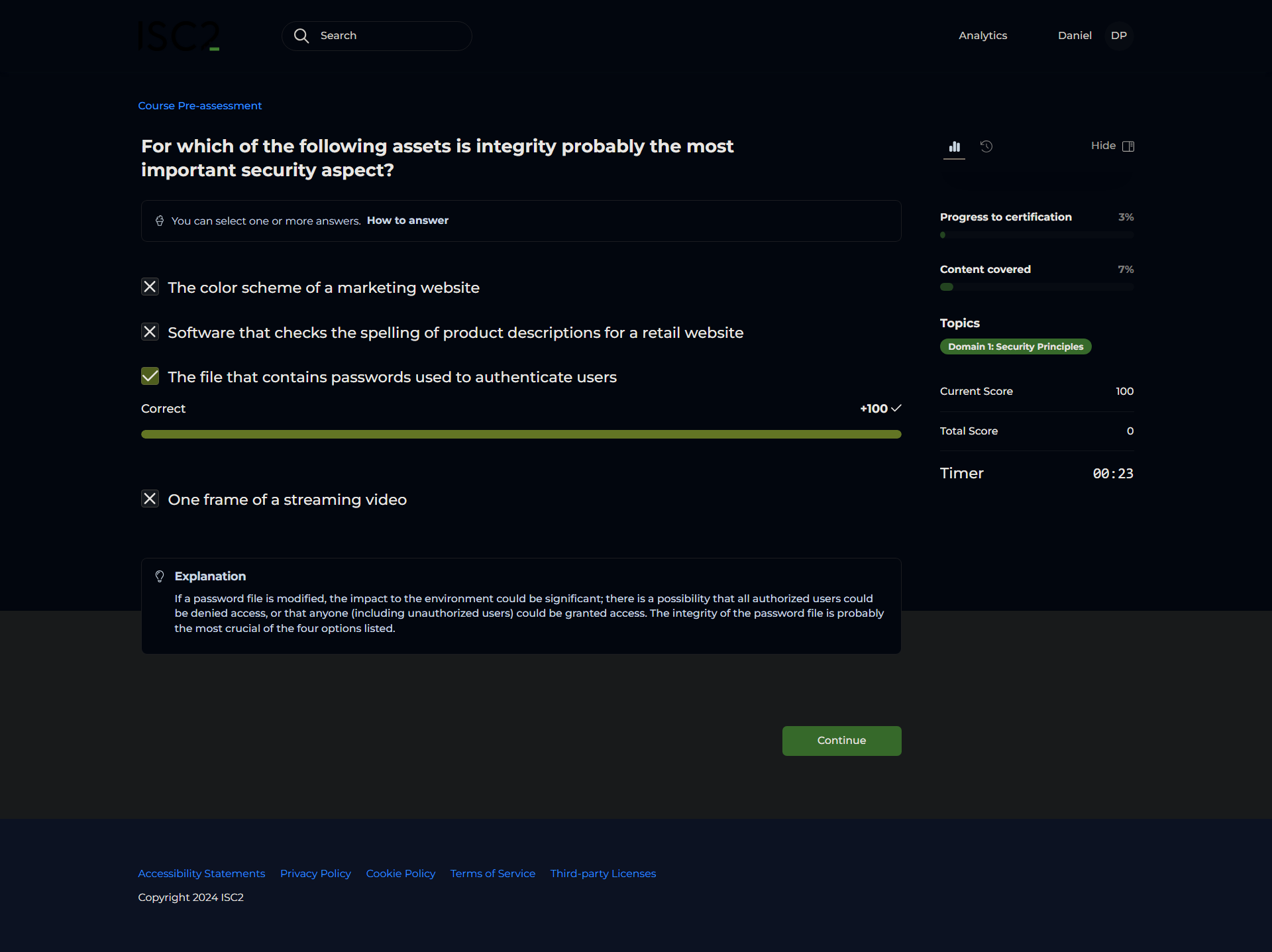The image size is (1272, 952).
Task: Open the How to answer link
Action: click(x=407, y=221)
